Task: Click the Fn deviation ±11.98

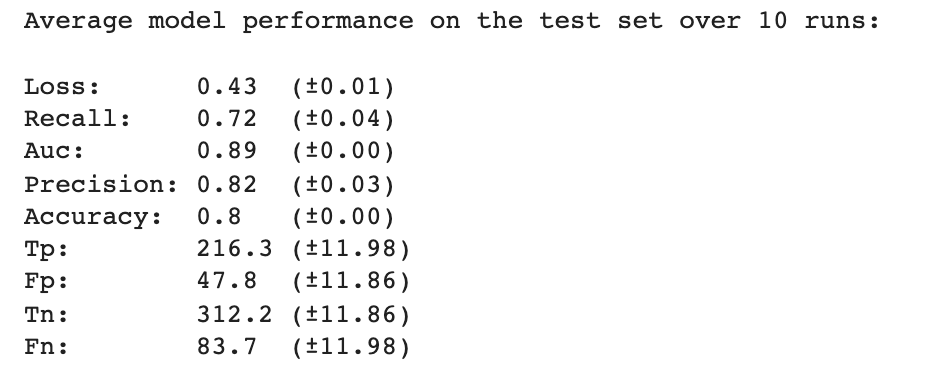Action: 351,347
